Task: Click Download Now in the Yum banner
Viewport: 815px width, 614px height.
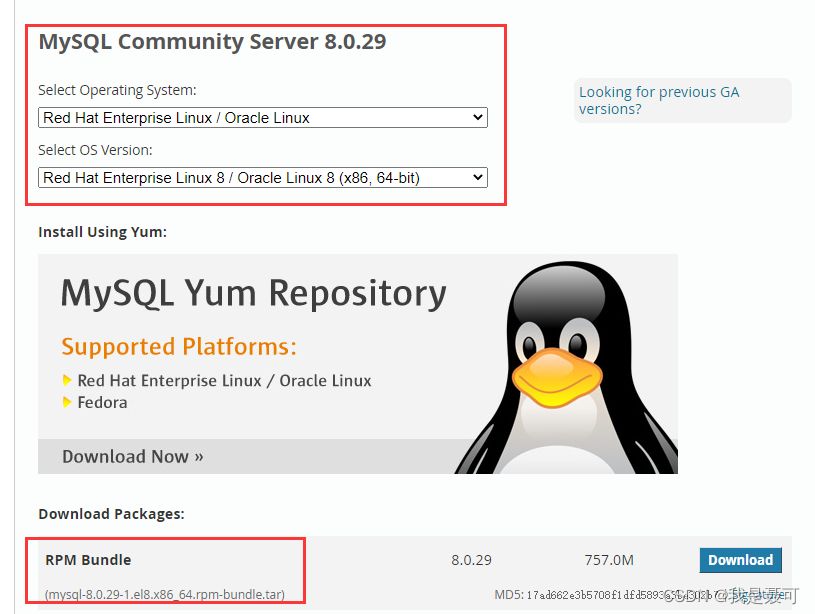Action: click(133, 456)
